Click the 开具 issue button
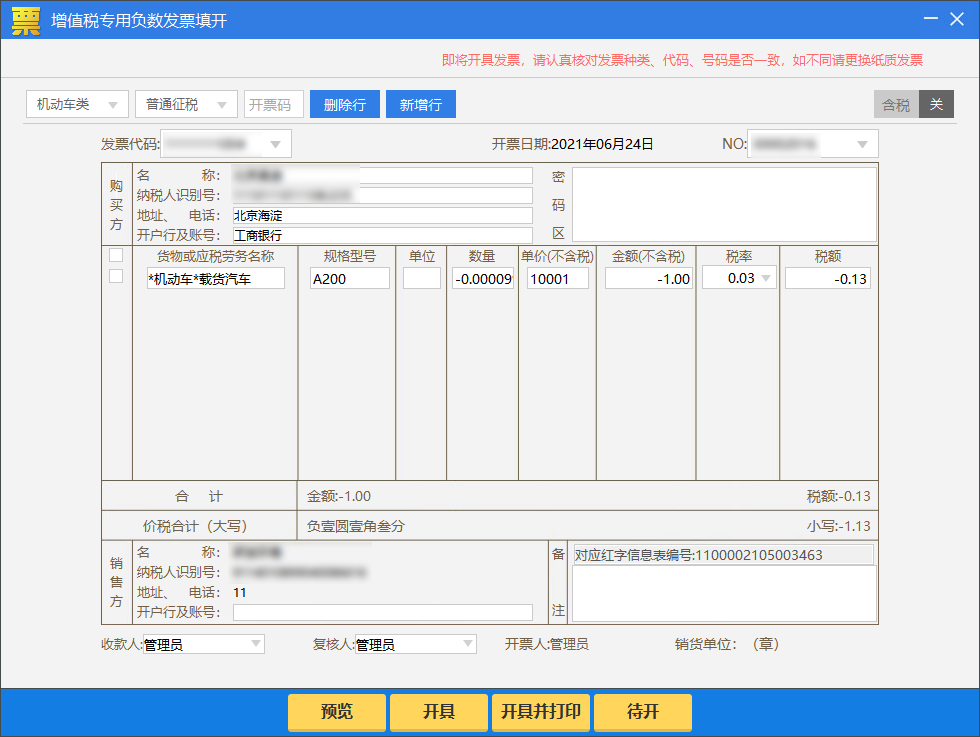980x737 pixels. [x=438, y=712]
